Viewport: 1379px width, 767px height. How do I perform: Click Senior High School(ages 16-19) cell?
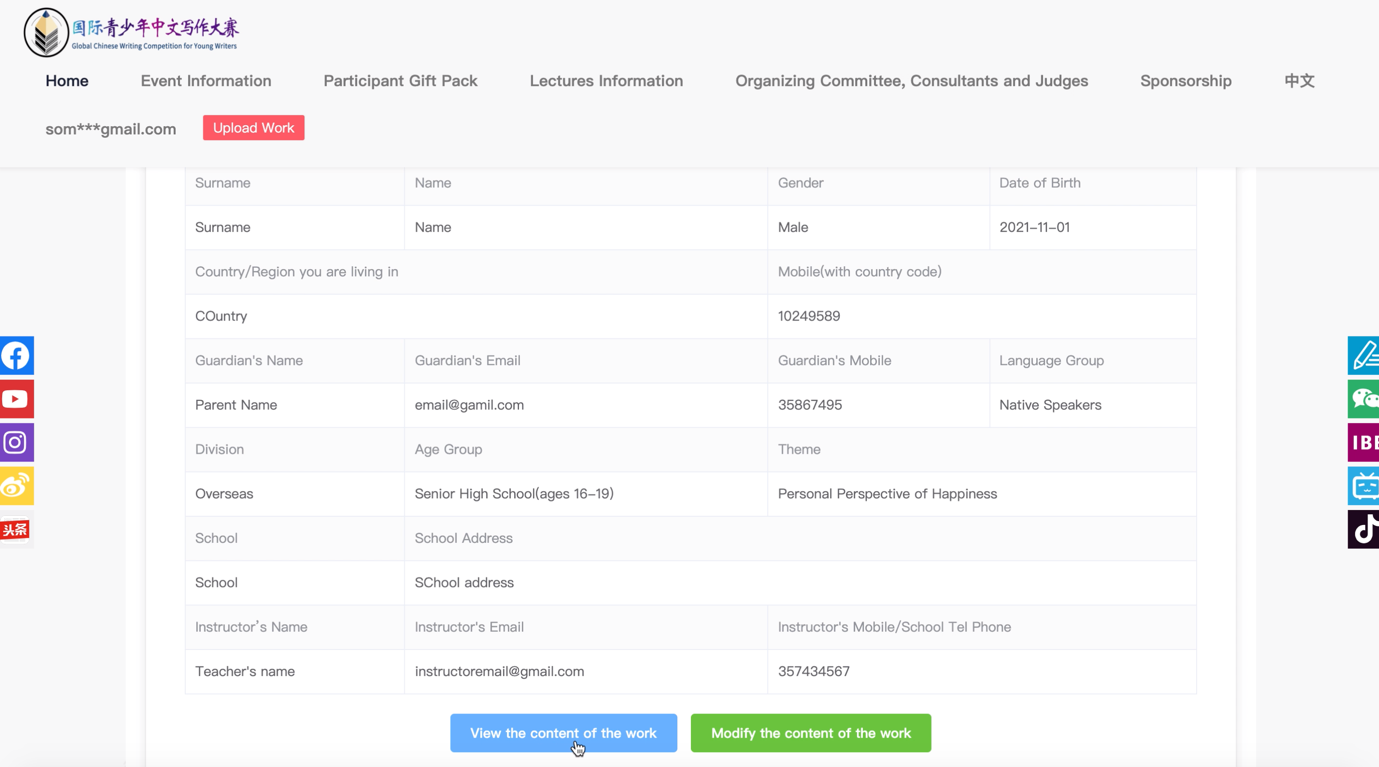point(586,494)
